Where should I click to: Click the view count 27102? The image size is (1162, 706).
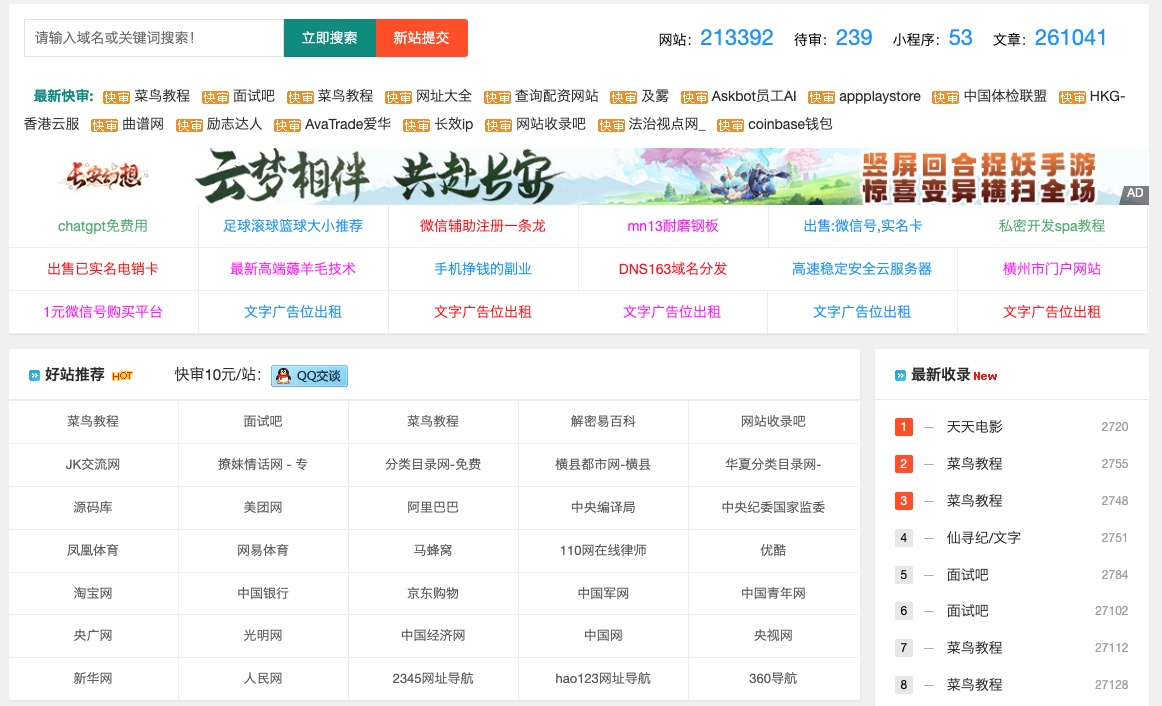[x=1112, y=611]
